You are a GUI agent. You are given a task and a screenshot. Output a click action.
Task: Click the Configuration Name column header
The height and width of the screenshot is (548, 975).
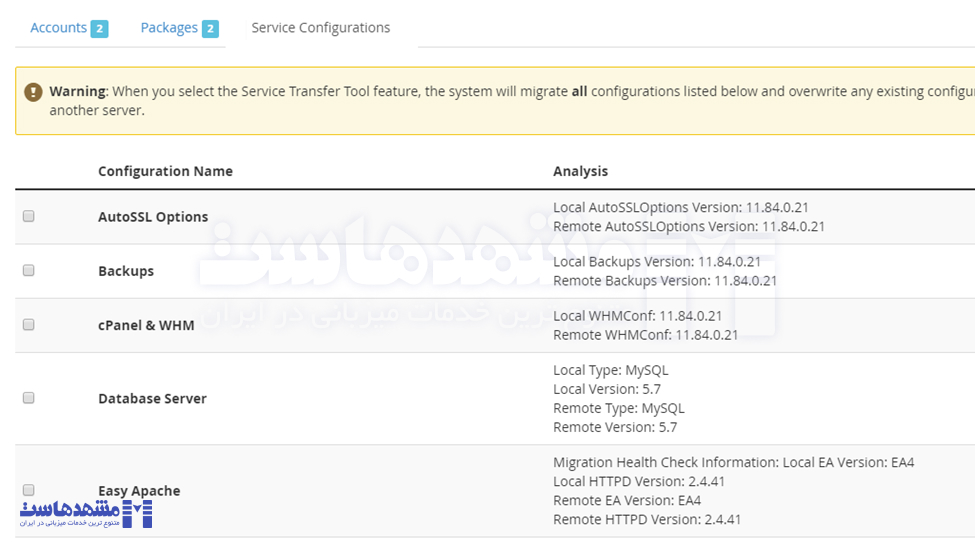[165, 171]
